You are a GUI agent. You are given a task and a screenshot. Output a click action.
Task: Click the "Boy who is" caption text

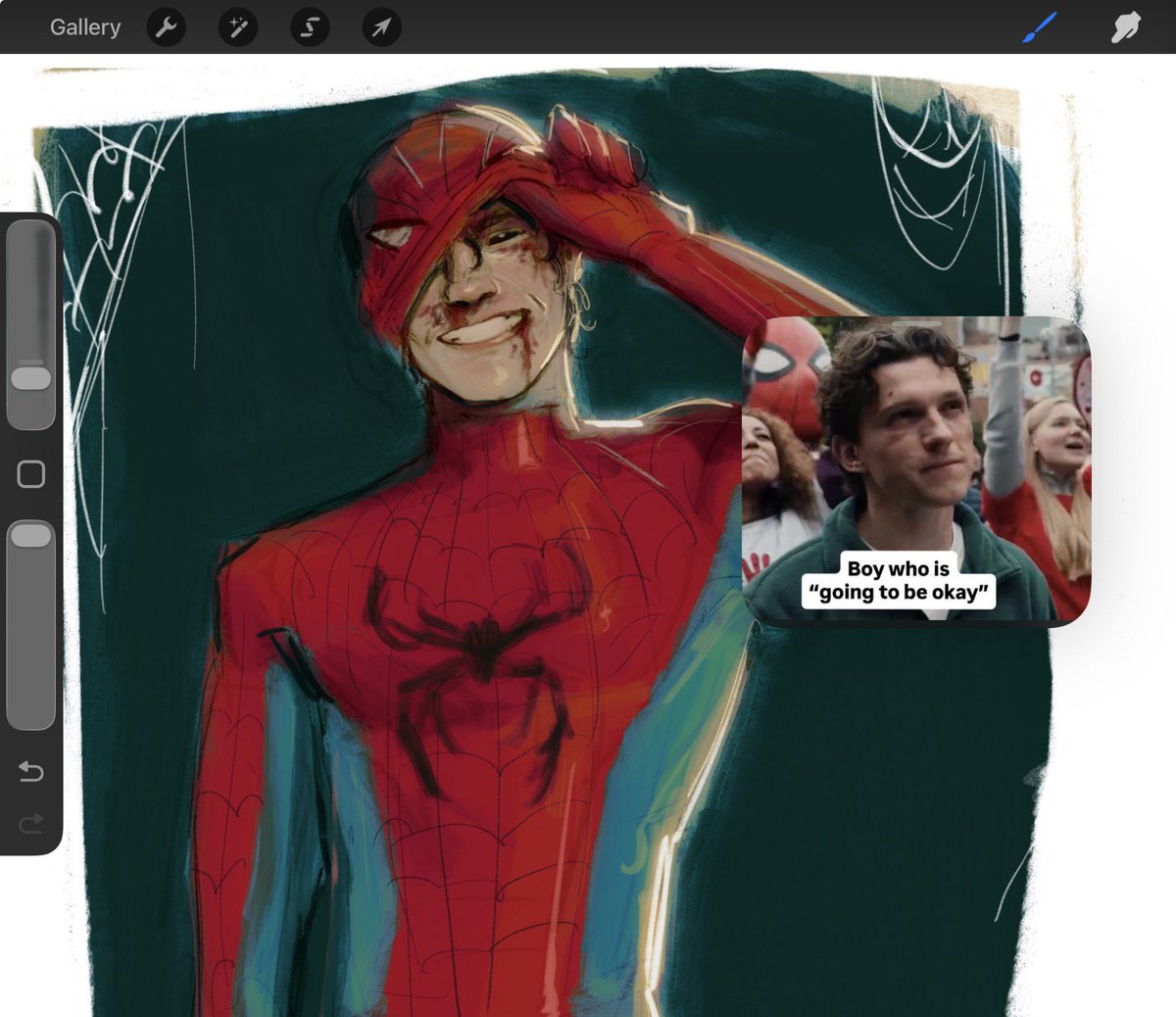click(898, 568)
